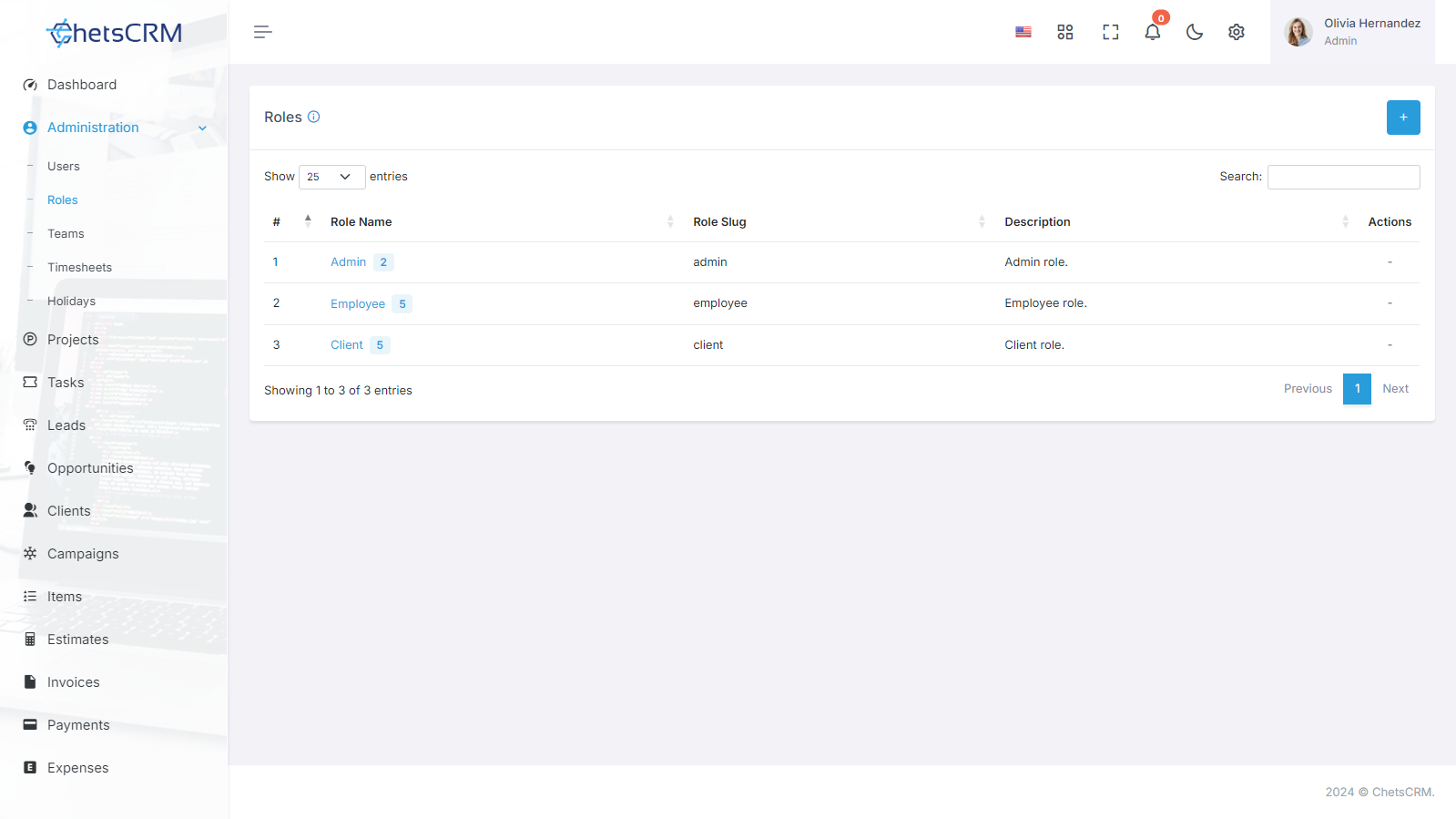Click the Roles info icon
The height and width of the screenshot is (819, 1456).
click(314, 117)
